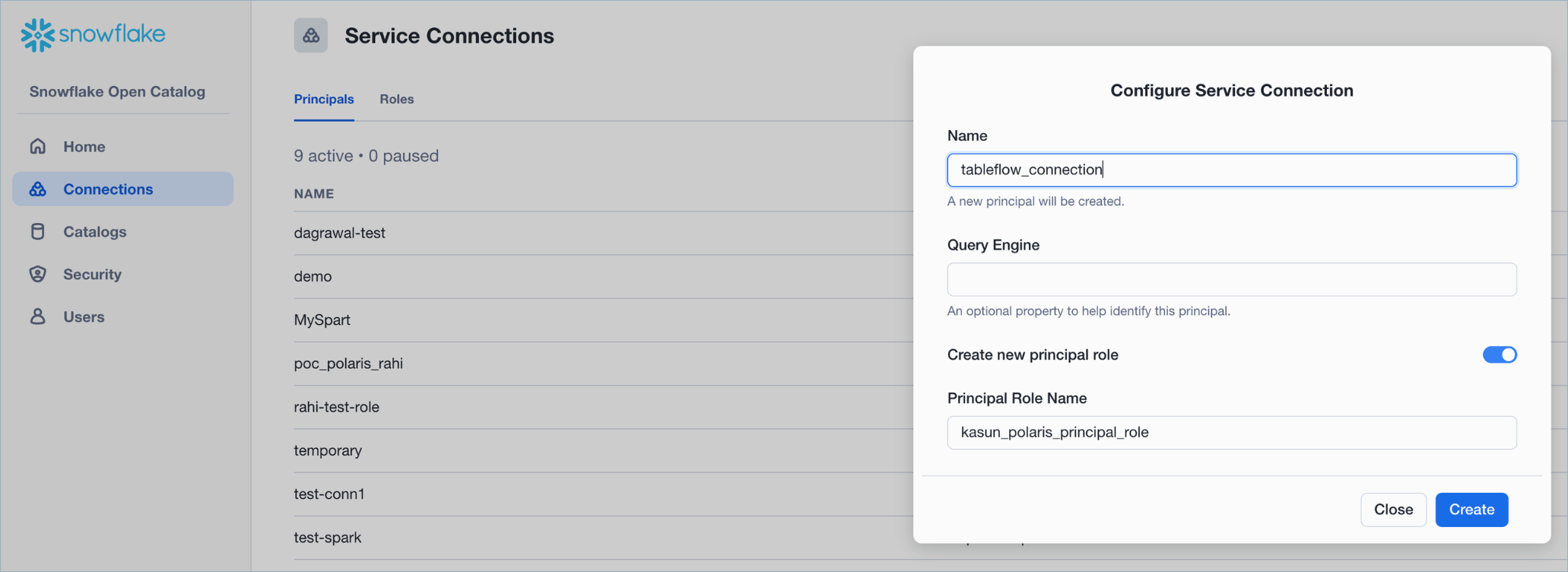The width and height of the screenshot is (1568, 572).
Task: Select the poc_polaris_rahi principal row
Action: [348, 364]
